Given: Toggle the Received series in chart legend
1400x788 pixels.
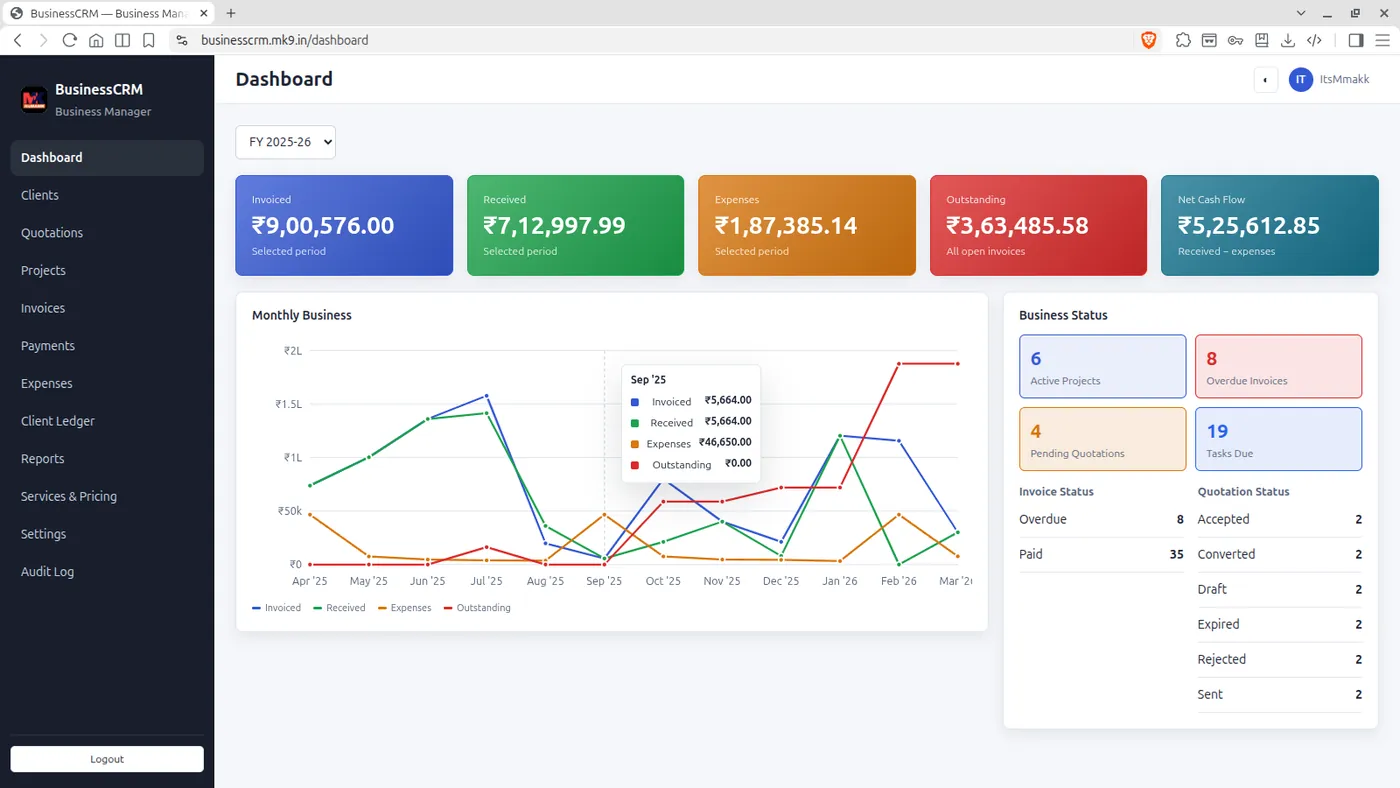Looking at the screenshot, I should (339, 608).
